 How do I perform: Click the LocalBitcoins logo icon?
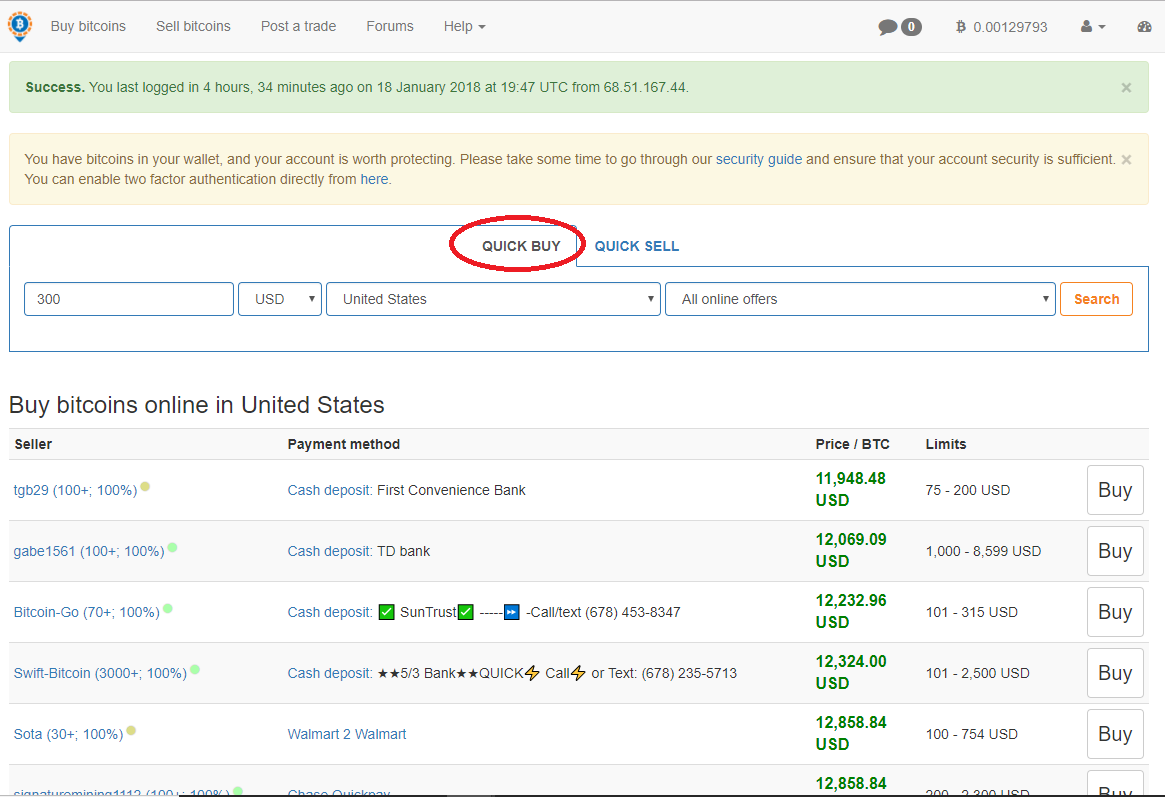tap(20, 26)
